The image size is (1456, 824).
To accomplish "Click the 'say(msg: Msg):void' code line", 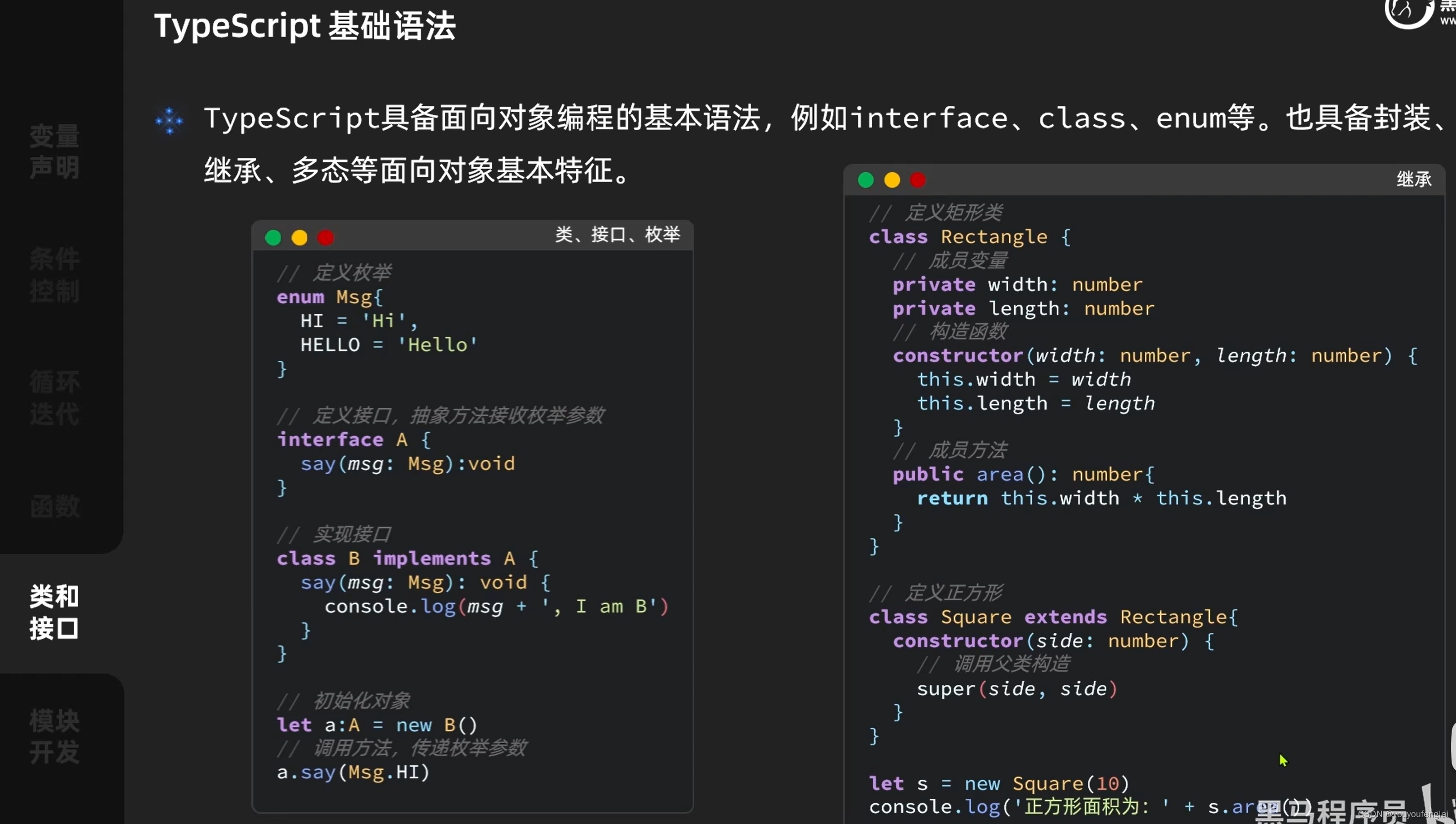I will click(x=408, y=464).
